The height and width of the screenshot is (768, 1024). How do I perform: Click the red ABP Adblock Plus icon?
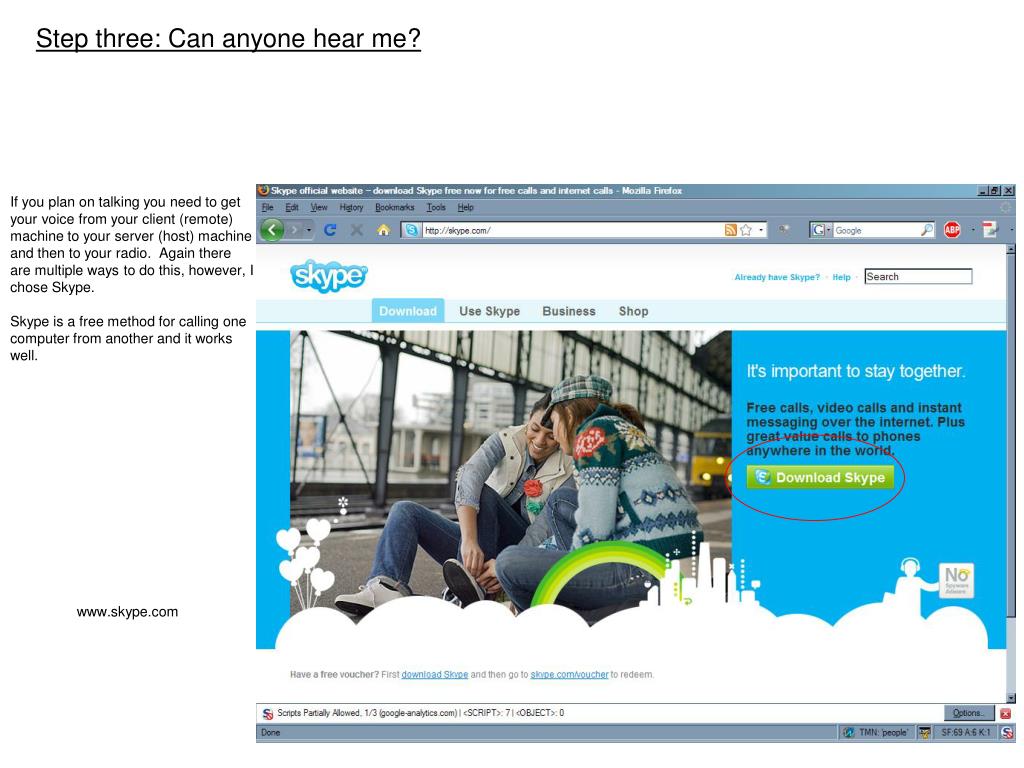tap(952, 230)
